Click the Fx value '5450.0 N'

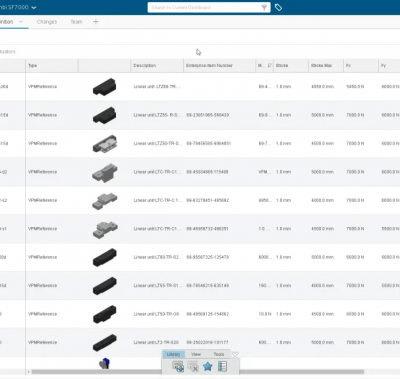tap(355, 87)
